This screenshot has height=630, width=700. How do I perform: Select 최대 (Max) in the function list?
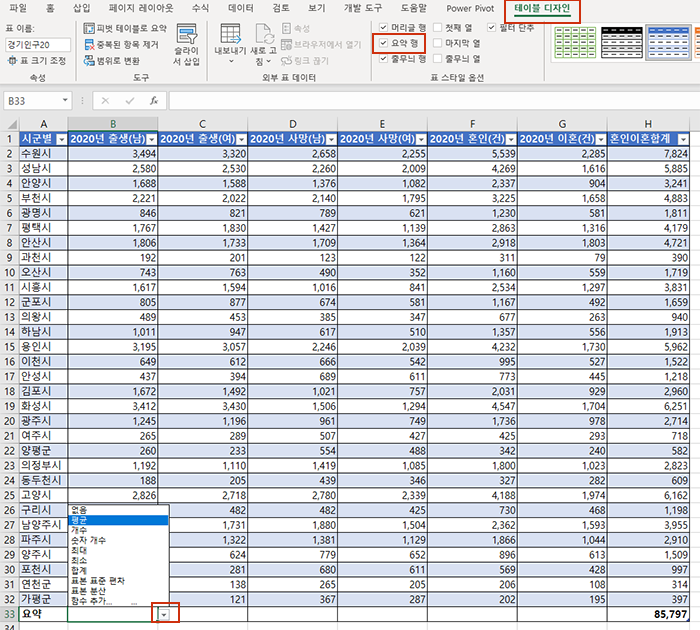click(x=118, y=550)
